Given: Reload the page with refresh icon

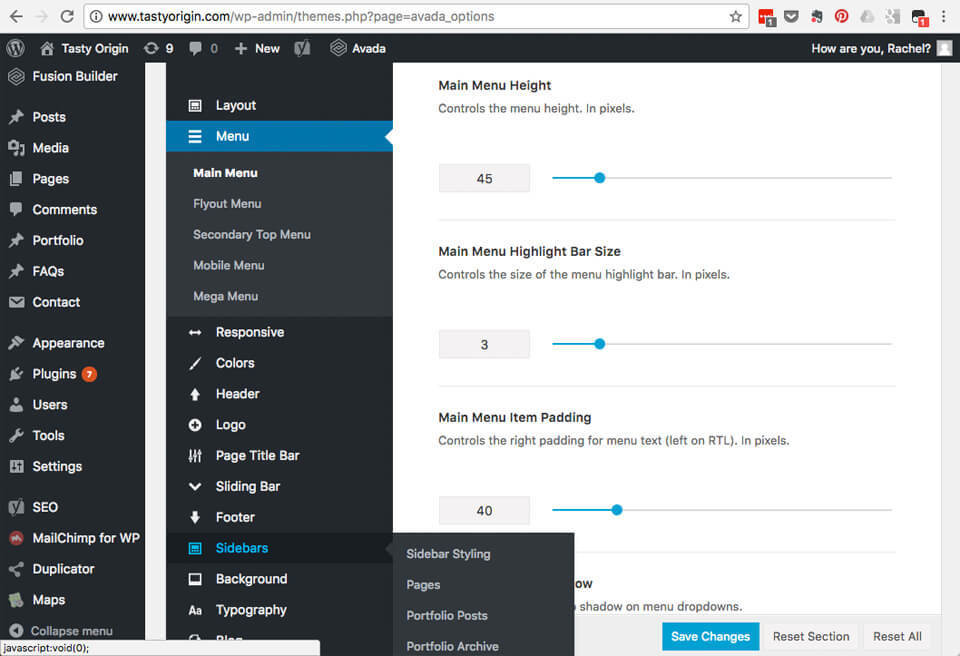Looking at the screenshot, I should point(67,17).
